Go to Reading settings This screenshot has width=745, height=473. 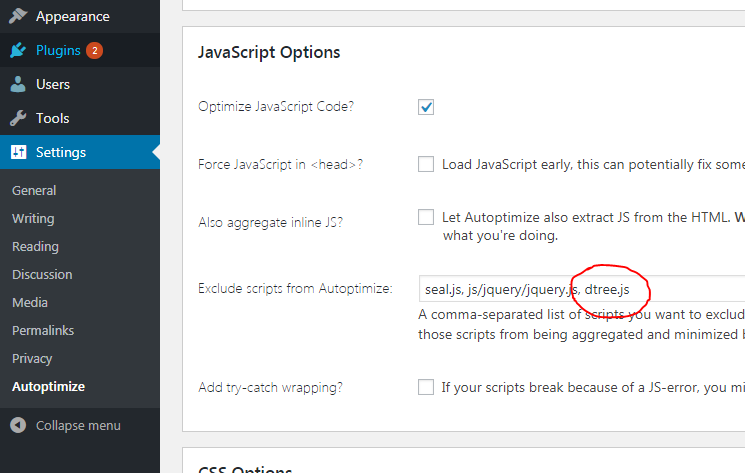[x=35, y=246]
